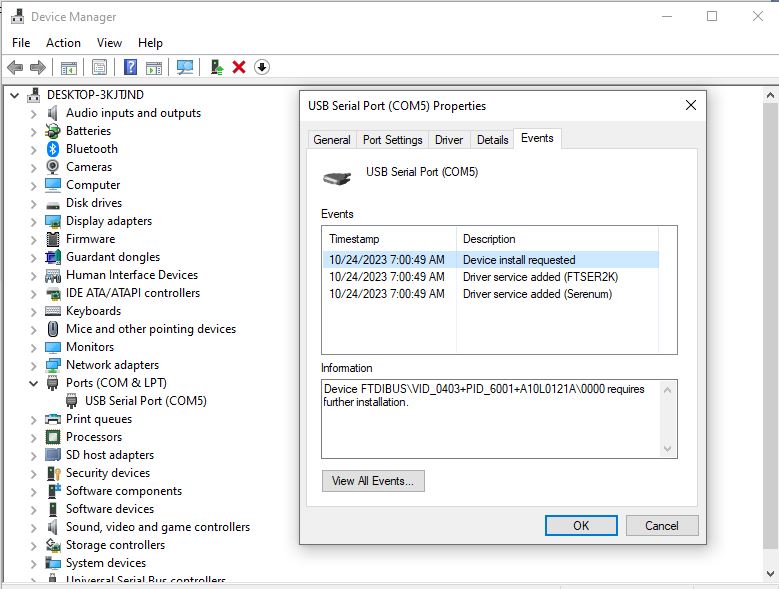Click the down-arrow Disable device icon

point(262,67)
